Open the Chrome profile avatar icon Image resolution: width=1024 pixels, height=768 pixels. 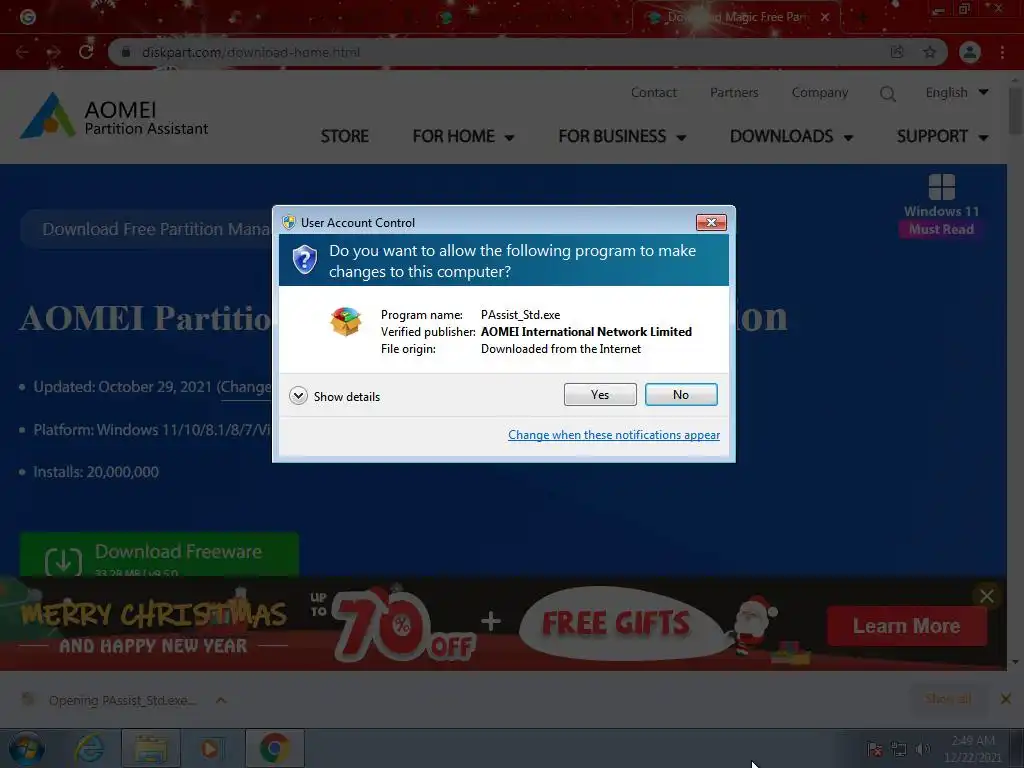[970, 52]
